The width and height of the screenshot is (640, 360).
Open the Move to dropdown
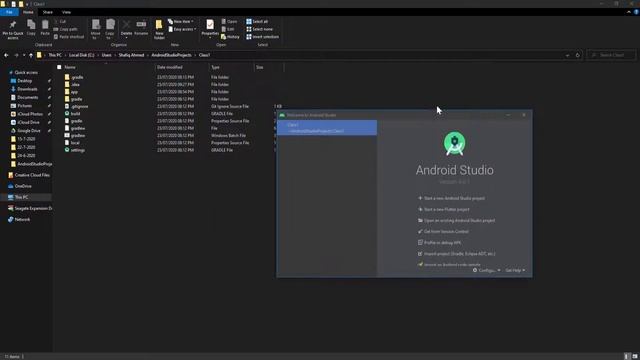(x=96, y=29)
